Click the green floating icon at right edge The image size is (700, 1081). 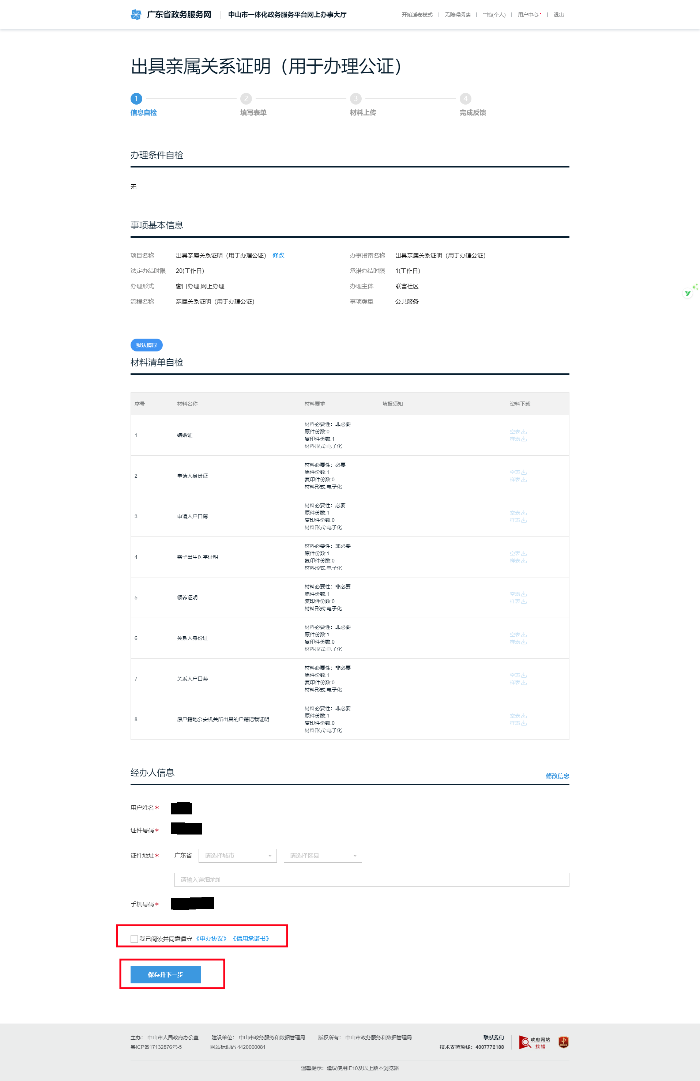coord(690,291)
